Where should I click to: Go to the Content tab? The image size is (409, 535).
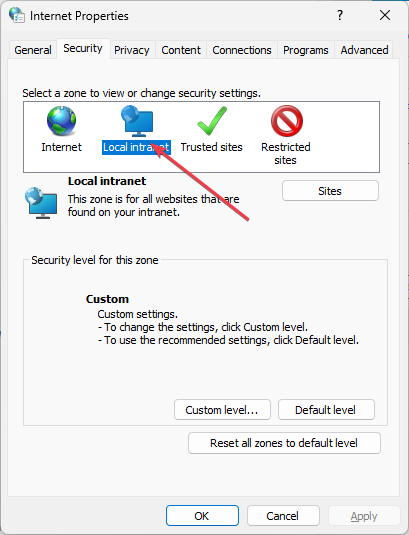pos(181,50)
